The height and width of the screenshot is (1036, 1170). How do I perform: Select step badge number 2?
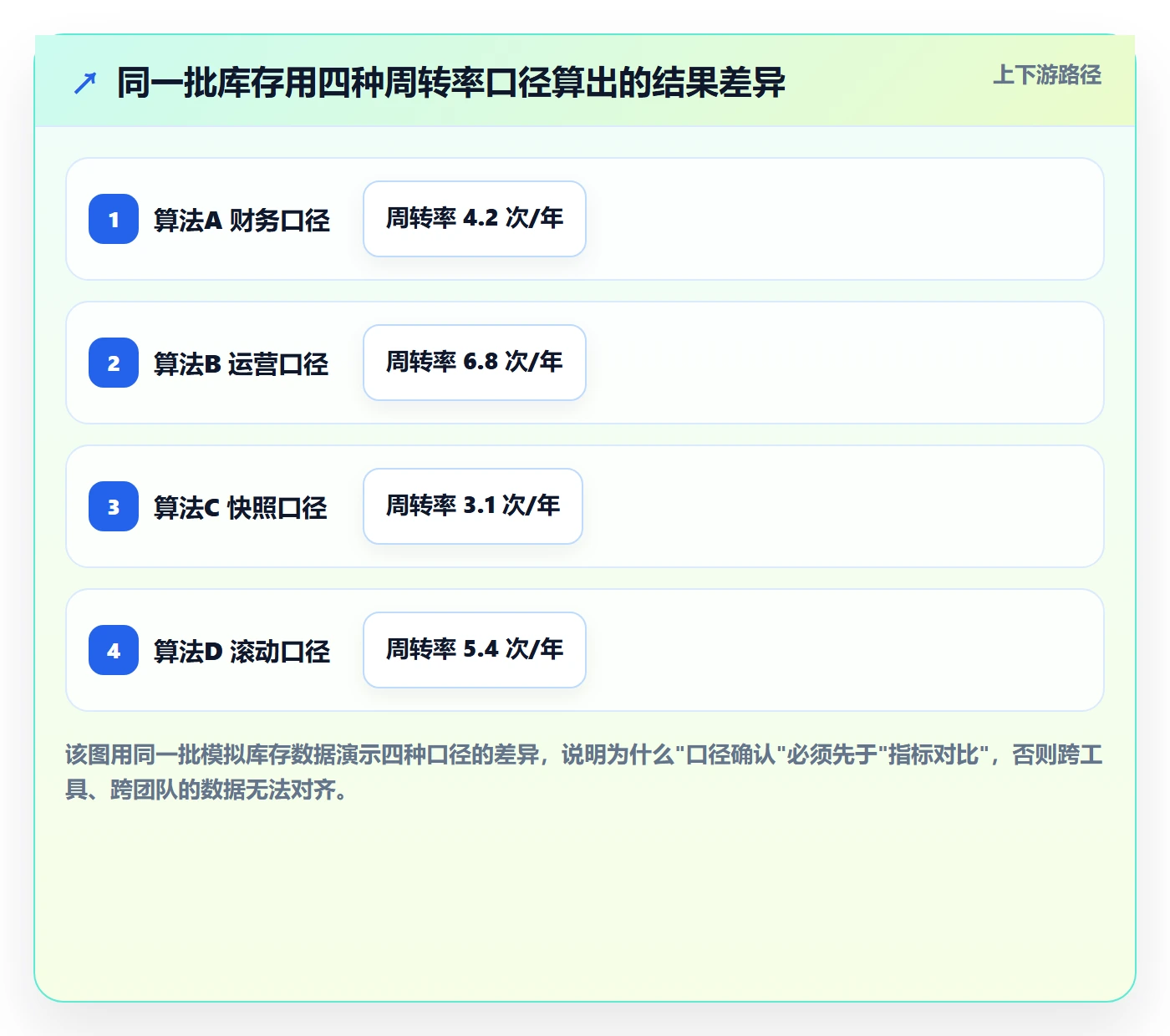click(114, 363)
